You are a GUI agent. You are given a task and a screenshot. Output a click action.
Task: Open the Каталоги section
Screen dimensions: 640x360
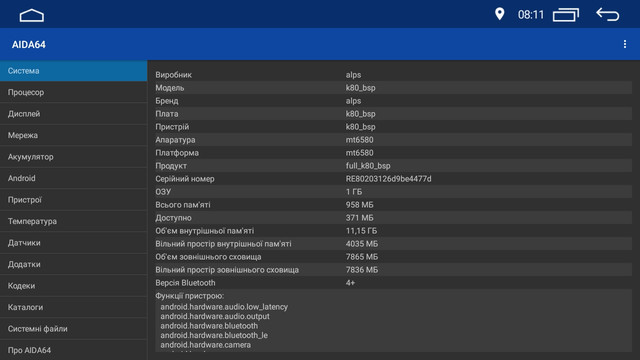point(73,307)
